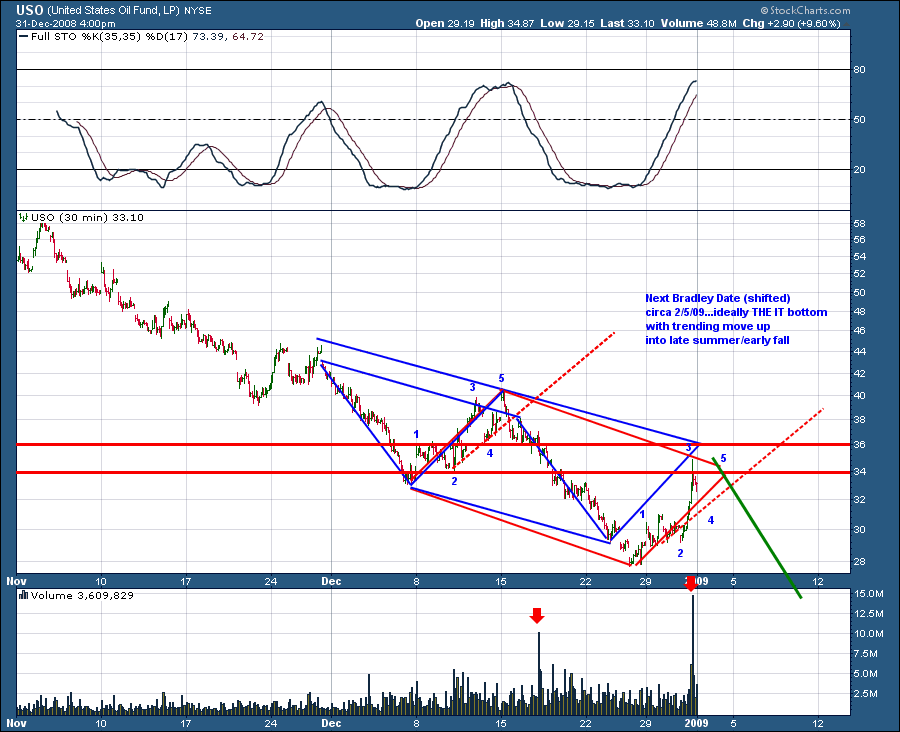Click the 54 label on price axis
900x732 pixels.
click(860, 256)
